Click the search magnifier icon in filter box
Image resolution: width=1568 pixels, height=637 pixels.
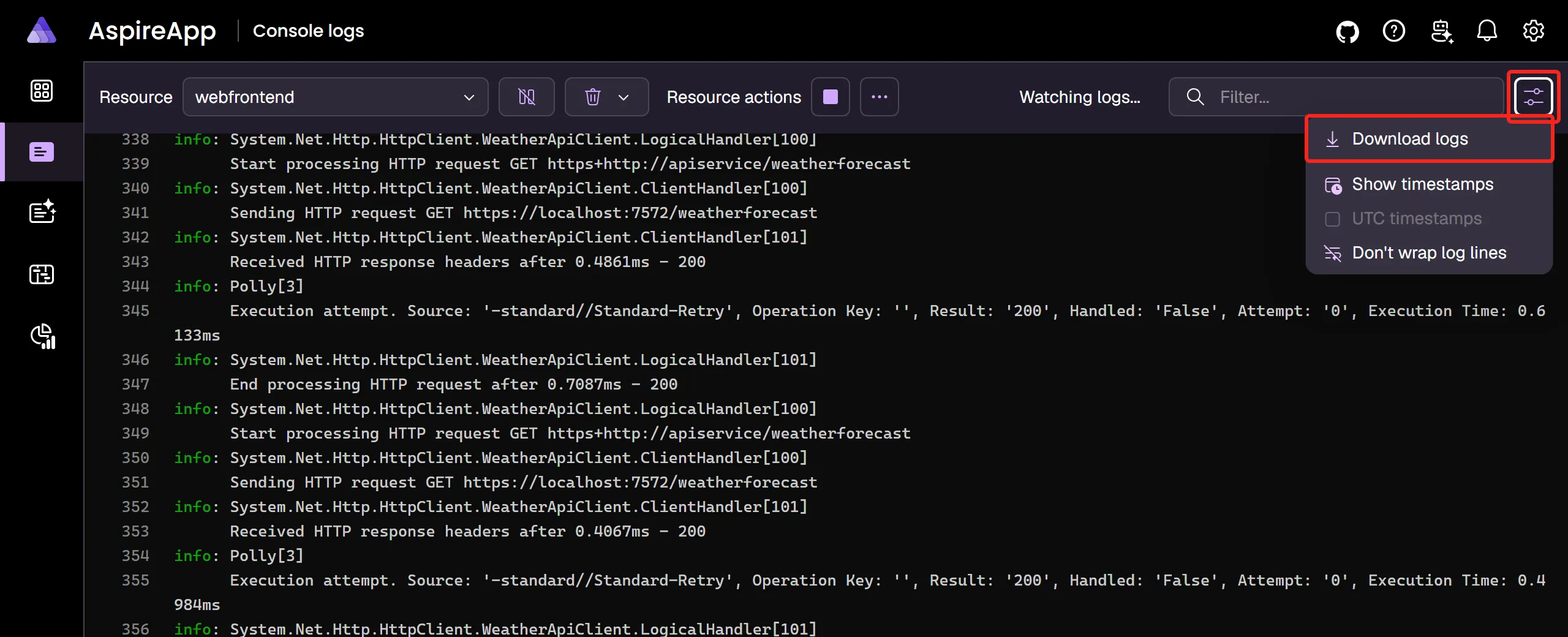click(x=1195, y=97)
